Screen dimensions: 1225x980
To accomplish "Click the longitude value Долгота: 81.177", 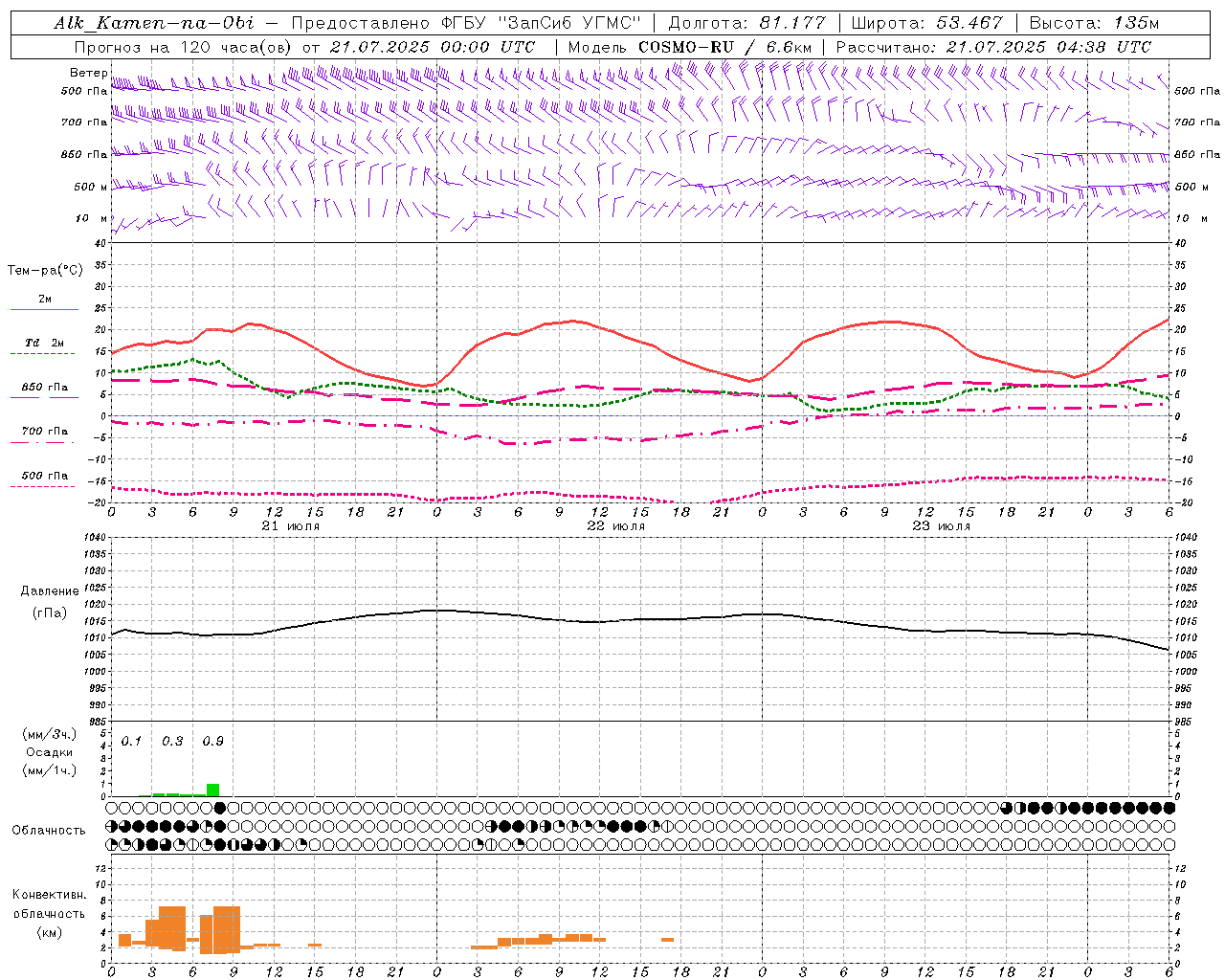I will click(x=746, y=23).
